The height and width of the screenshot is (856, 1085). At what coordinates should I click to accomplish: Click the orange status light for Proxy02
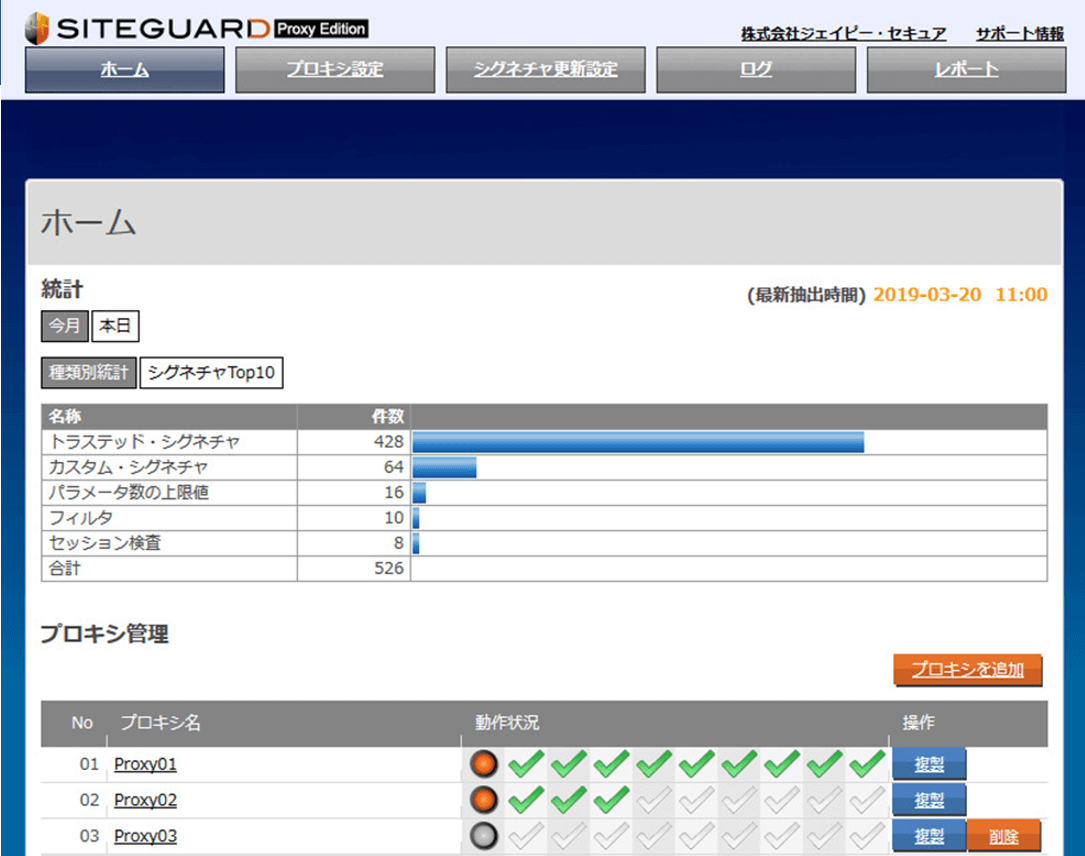click(484, 799)
